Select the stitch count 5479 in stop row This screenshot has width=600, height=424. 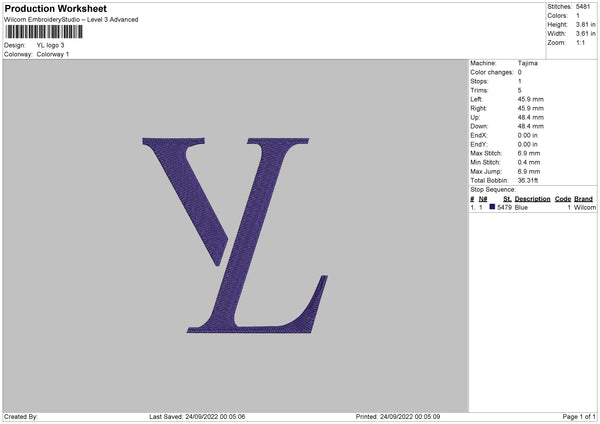pos(504,207)
